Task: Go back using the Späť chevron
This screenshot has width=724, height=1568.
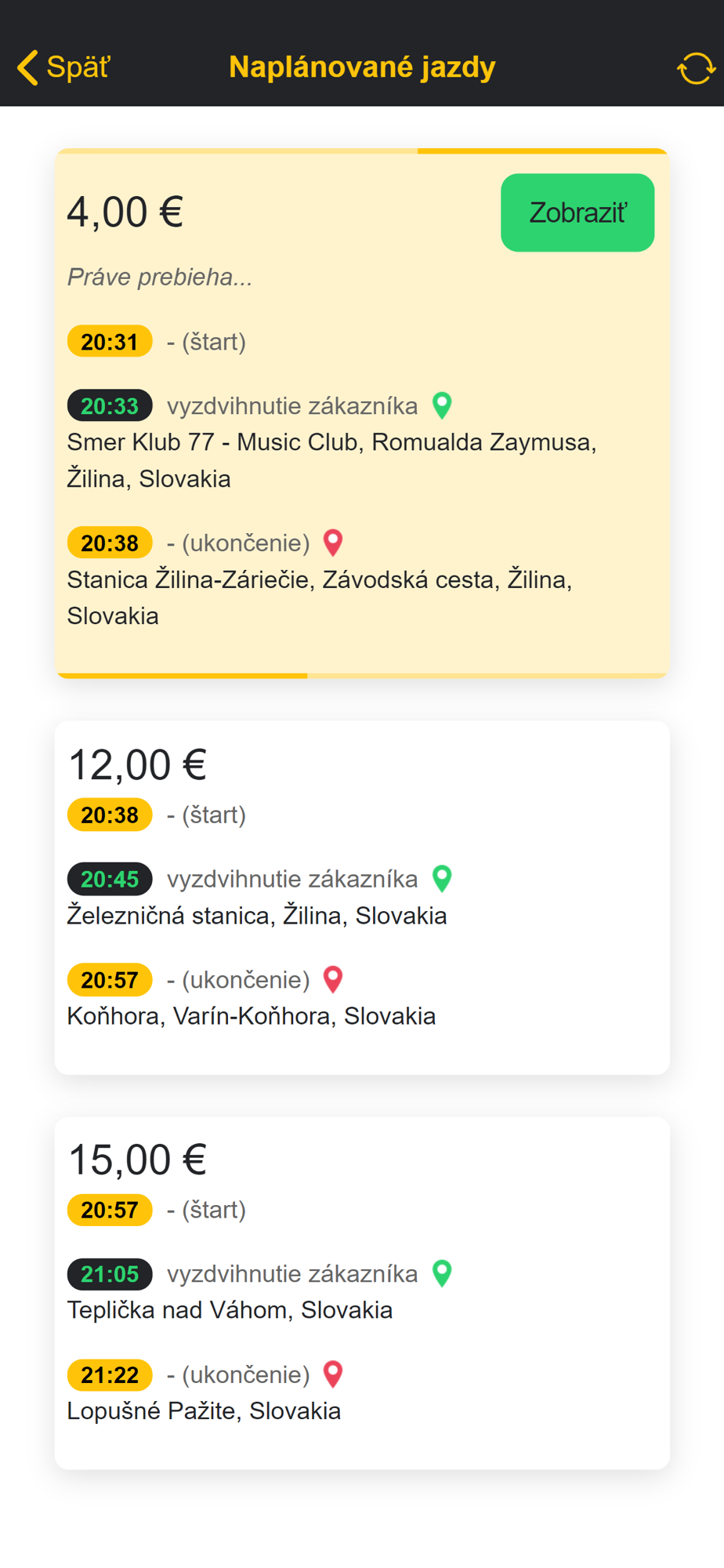Action: 28,67
